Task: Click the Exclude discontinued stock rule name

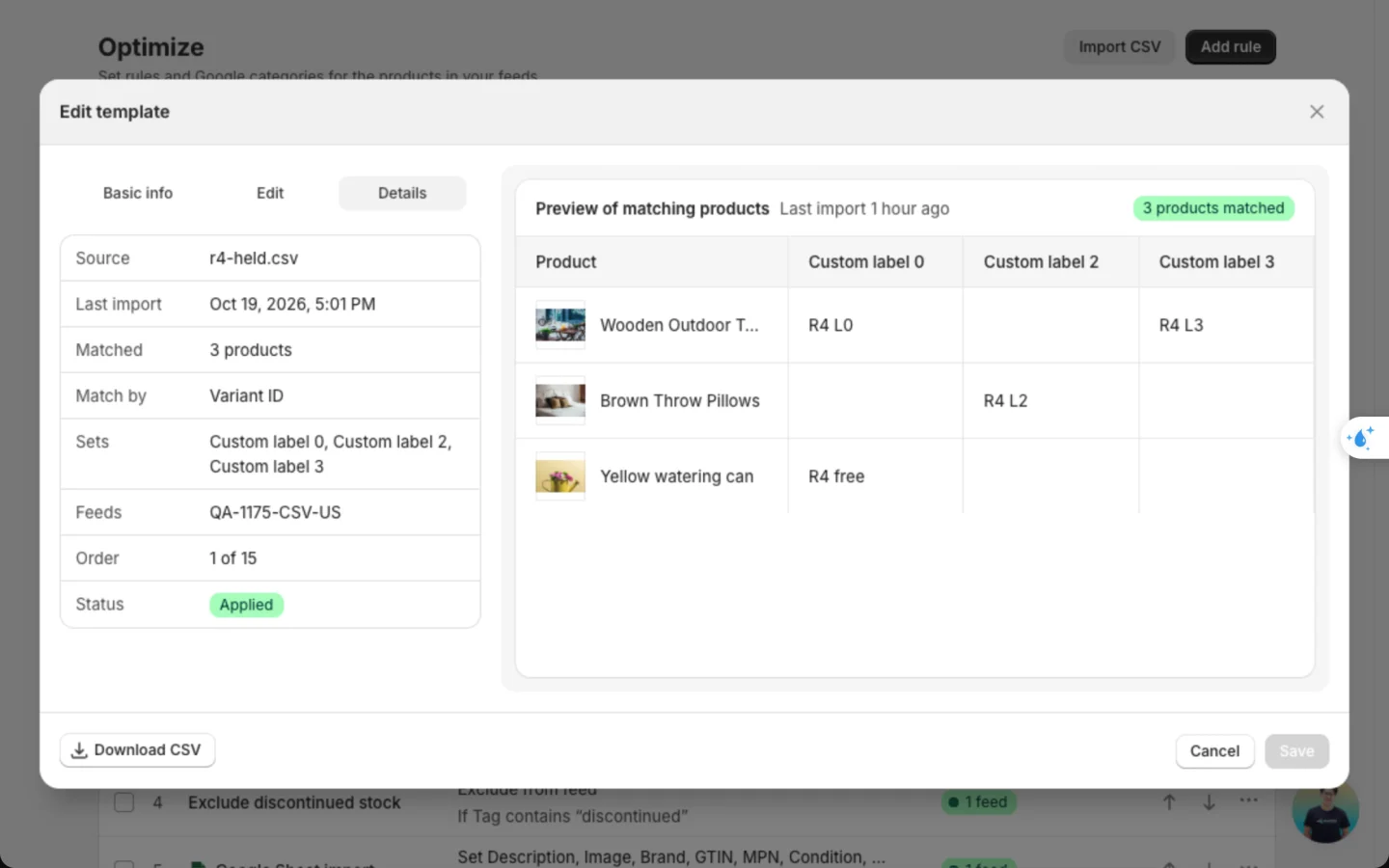Action: (x=294, y=802)
